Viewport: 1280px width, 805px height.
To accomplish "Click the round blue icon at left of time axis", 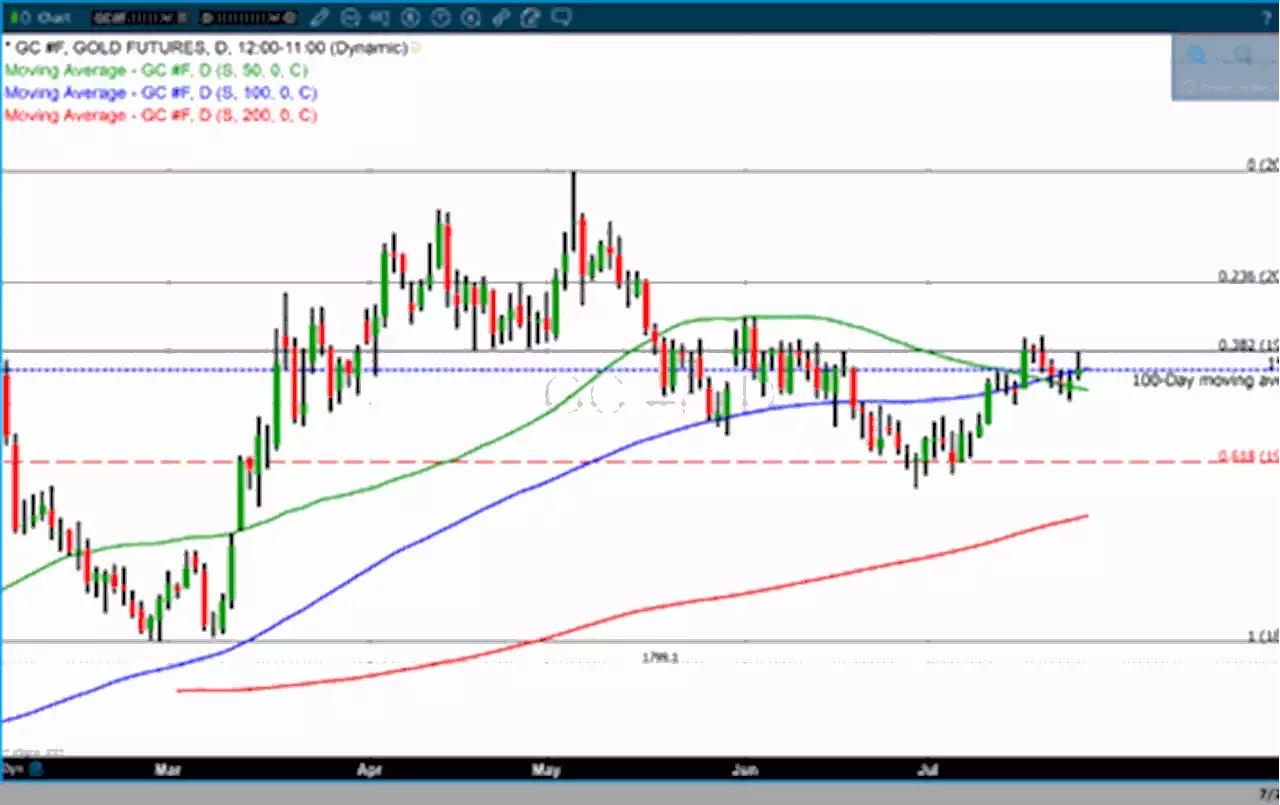I will (x=36, y=770).
